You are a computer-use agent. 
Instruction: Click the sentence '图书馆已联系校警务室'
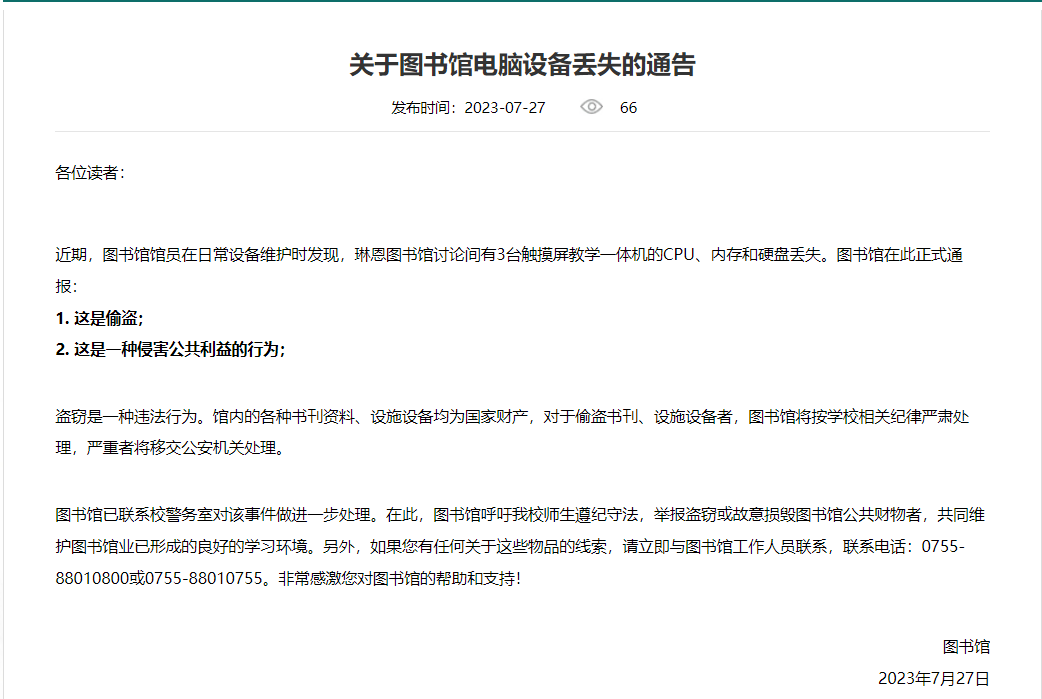point(136,516)
